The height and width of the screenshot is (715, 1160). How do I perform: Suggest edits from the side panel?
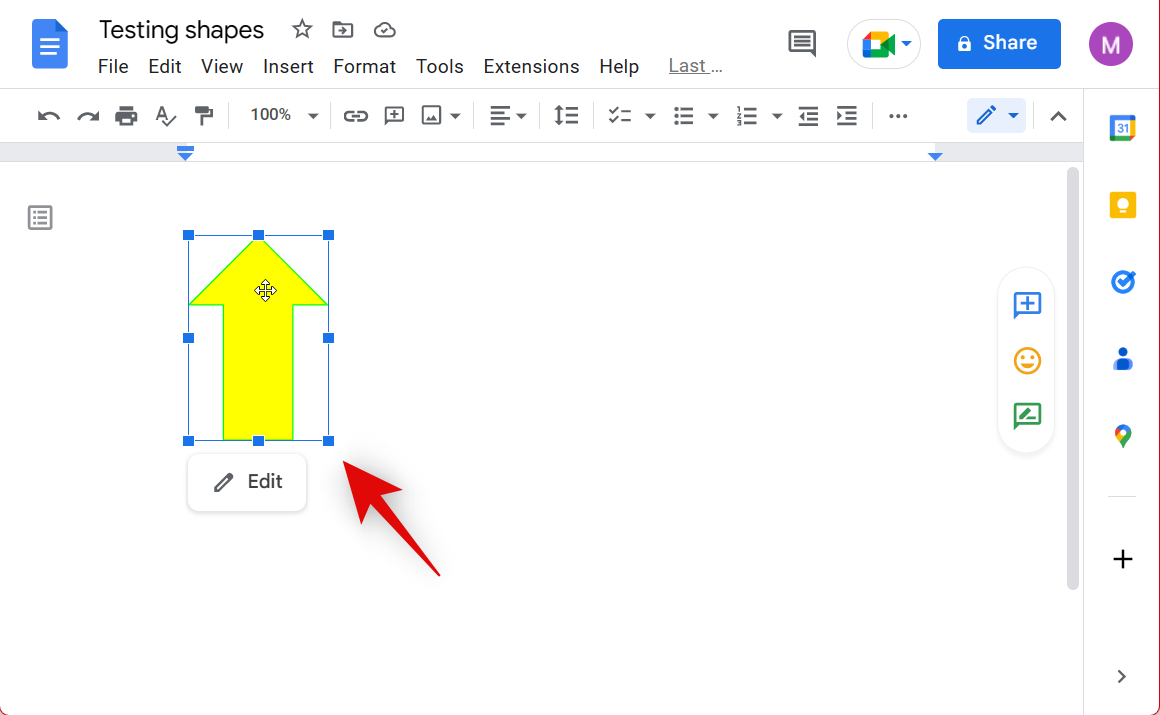tap(1027, 416)
